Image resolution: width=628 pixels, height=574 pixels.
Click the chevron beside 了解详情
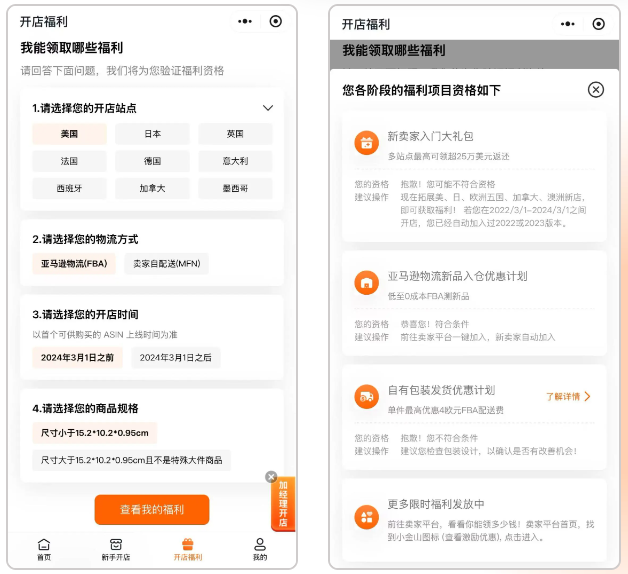point(588,397)
